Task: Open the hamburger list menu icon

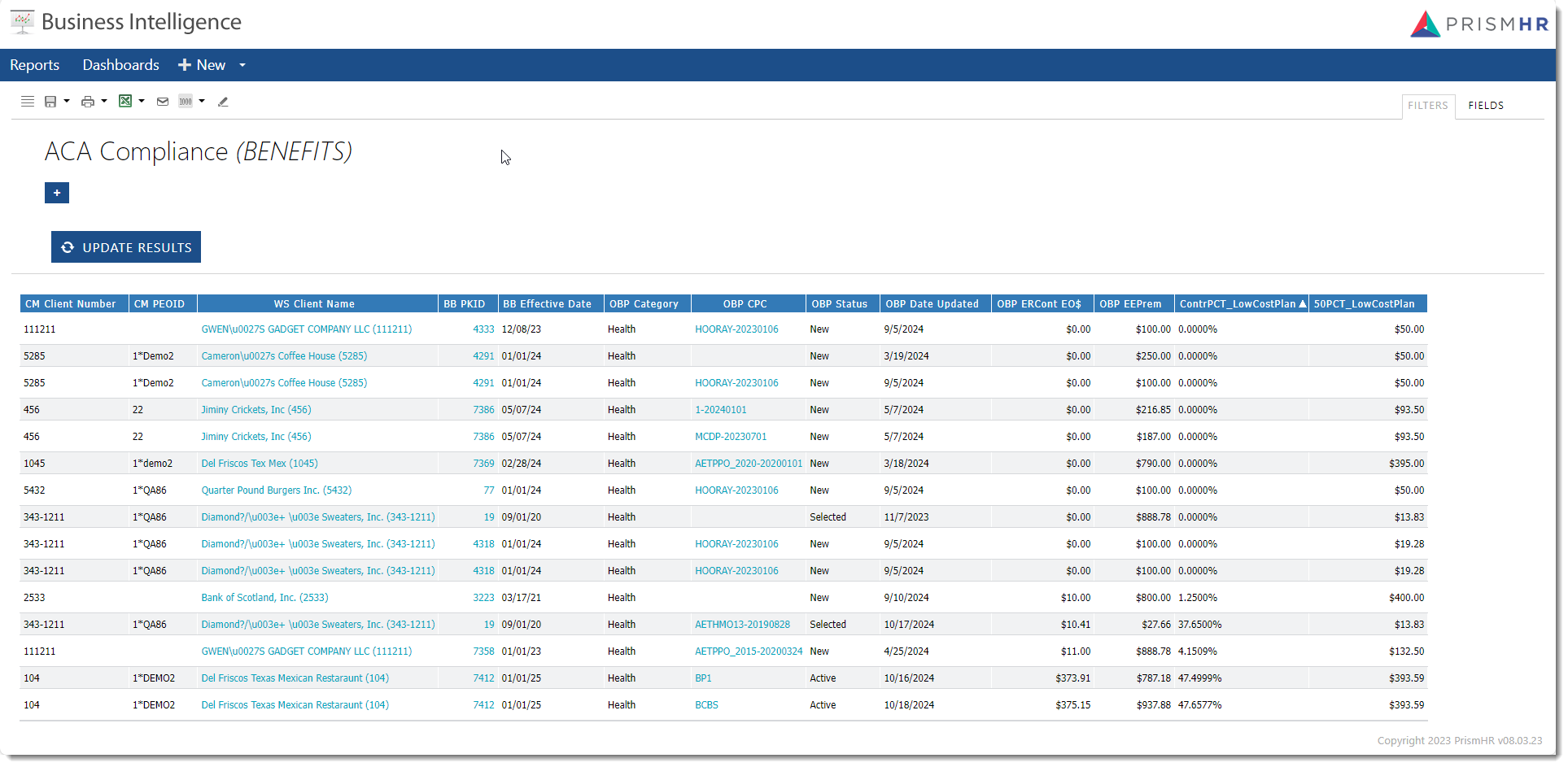Action: click(28, 102)
